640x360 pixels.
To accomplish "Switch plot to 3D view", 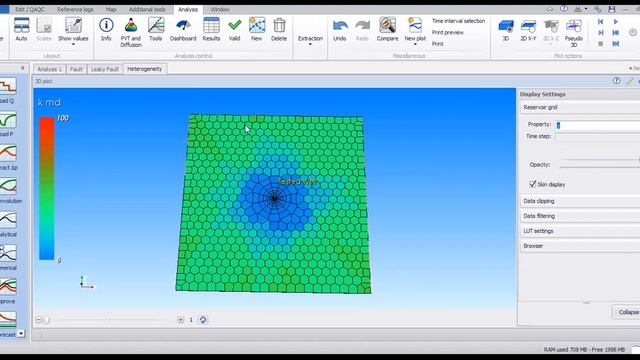I will tap(506, 30).
